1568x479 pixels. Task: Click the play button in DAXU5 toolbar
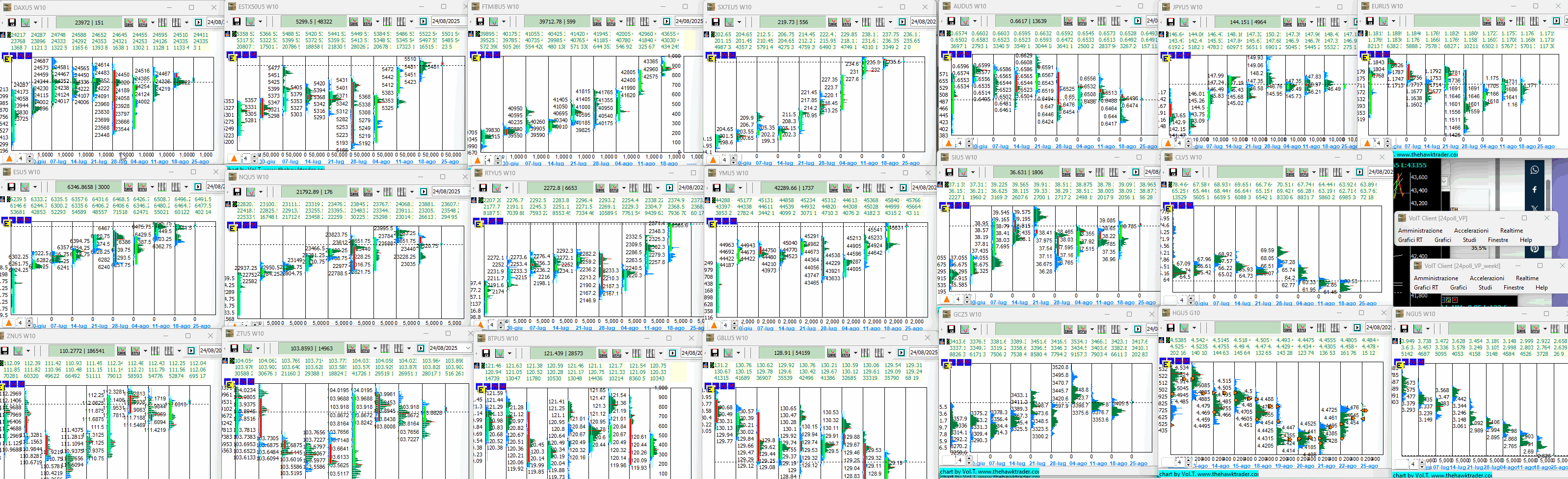[x=198, y=23]
